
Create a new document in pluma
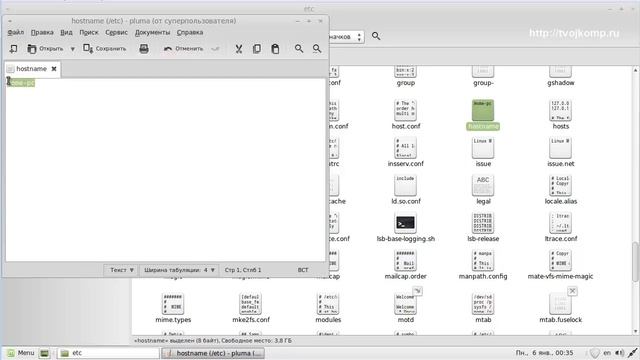[x=13, y=49]
